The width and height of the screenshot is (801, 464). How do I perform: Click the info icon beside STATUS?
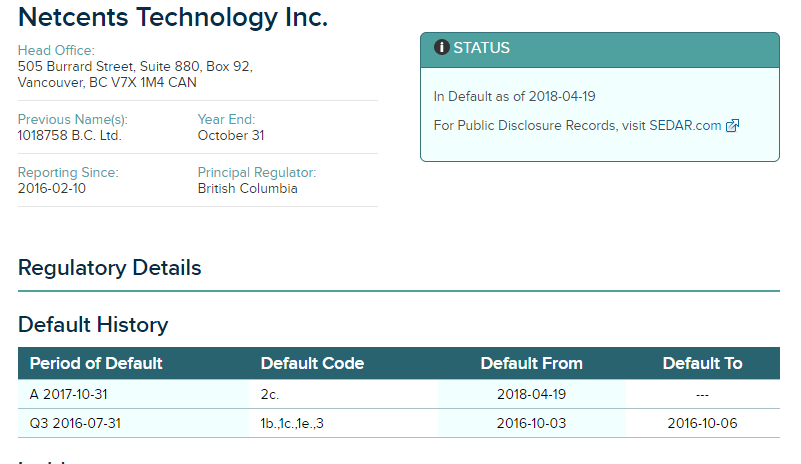[x=442, y=48]
